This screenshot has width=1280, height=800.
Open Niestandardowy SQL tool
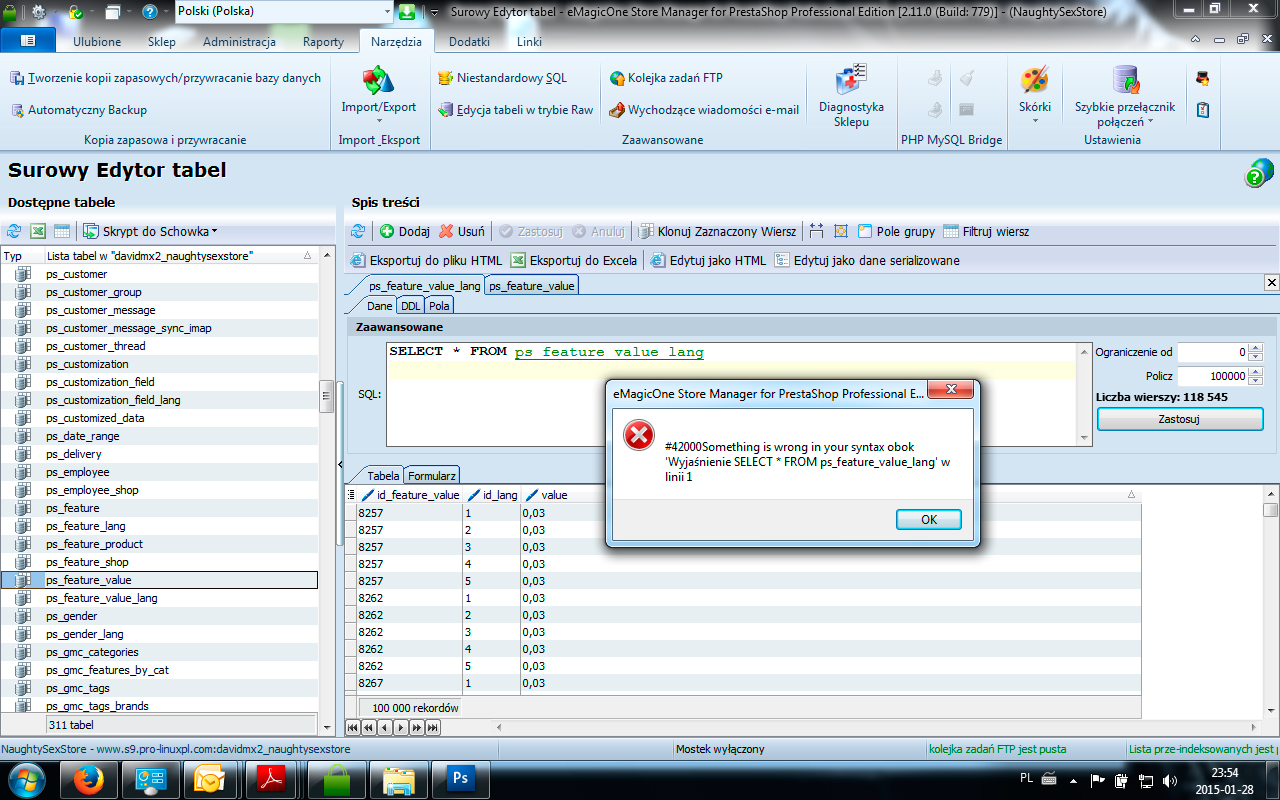coord(502,78)
